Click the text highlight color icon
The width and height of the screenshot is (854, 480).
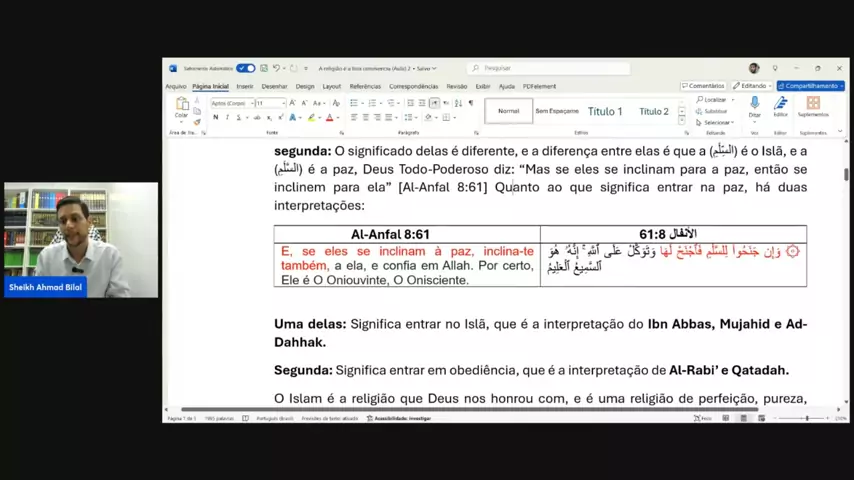pos(312,118)
